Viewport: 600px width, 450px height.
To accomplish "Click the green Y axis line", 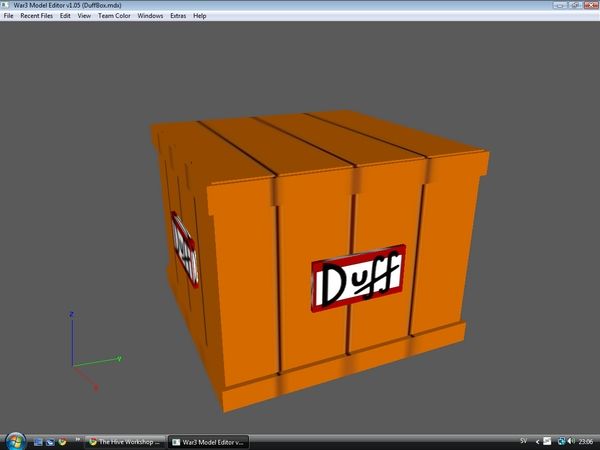I will pyautogui.click(x=96, y=362).
